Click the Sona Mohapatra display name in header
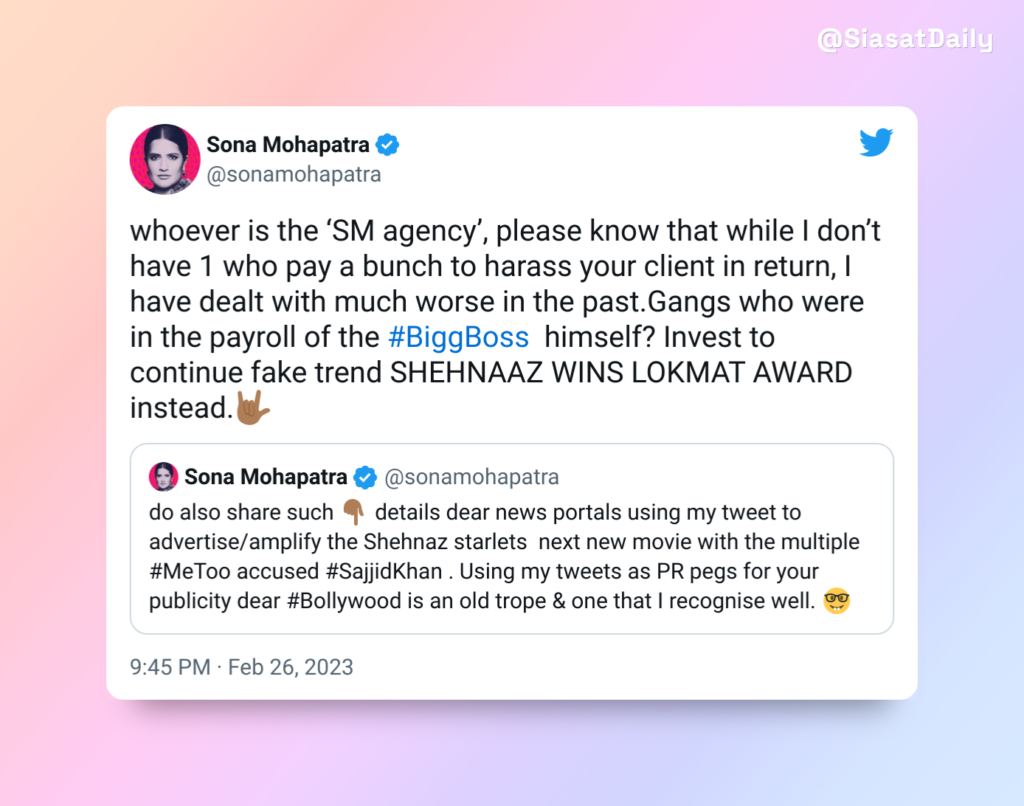 [288, 144]
